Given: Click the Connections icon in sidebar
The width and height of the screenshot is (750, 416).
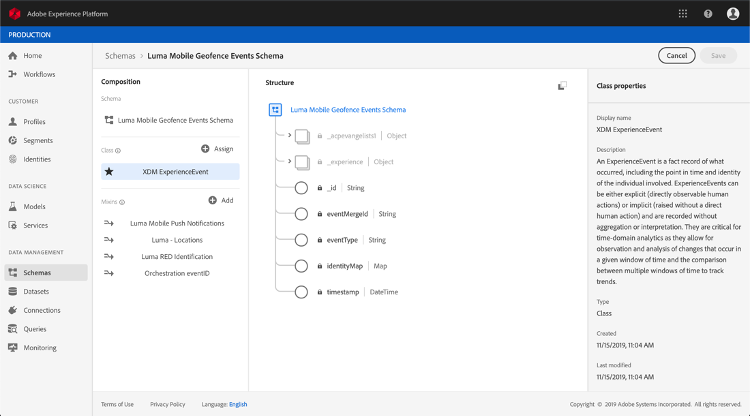Looking at the screenshot, I should point(13,310).
